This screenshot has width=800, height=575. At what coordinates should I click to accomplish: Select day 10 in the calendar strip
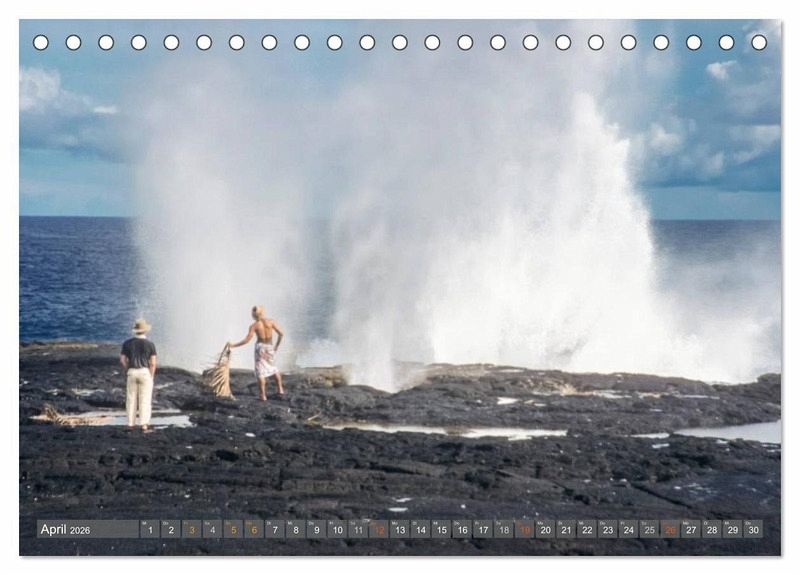(x=338, y=530)
